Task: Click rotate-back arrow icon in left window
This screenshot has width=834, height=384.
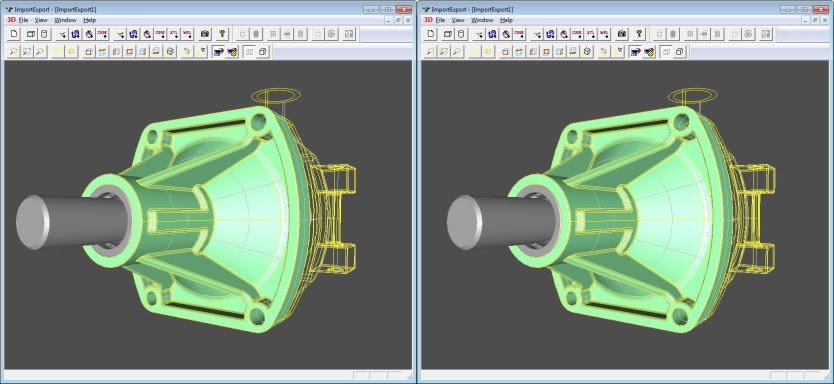Action: click(187, 52)
